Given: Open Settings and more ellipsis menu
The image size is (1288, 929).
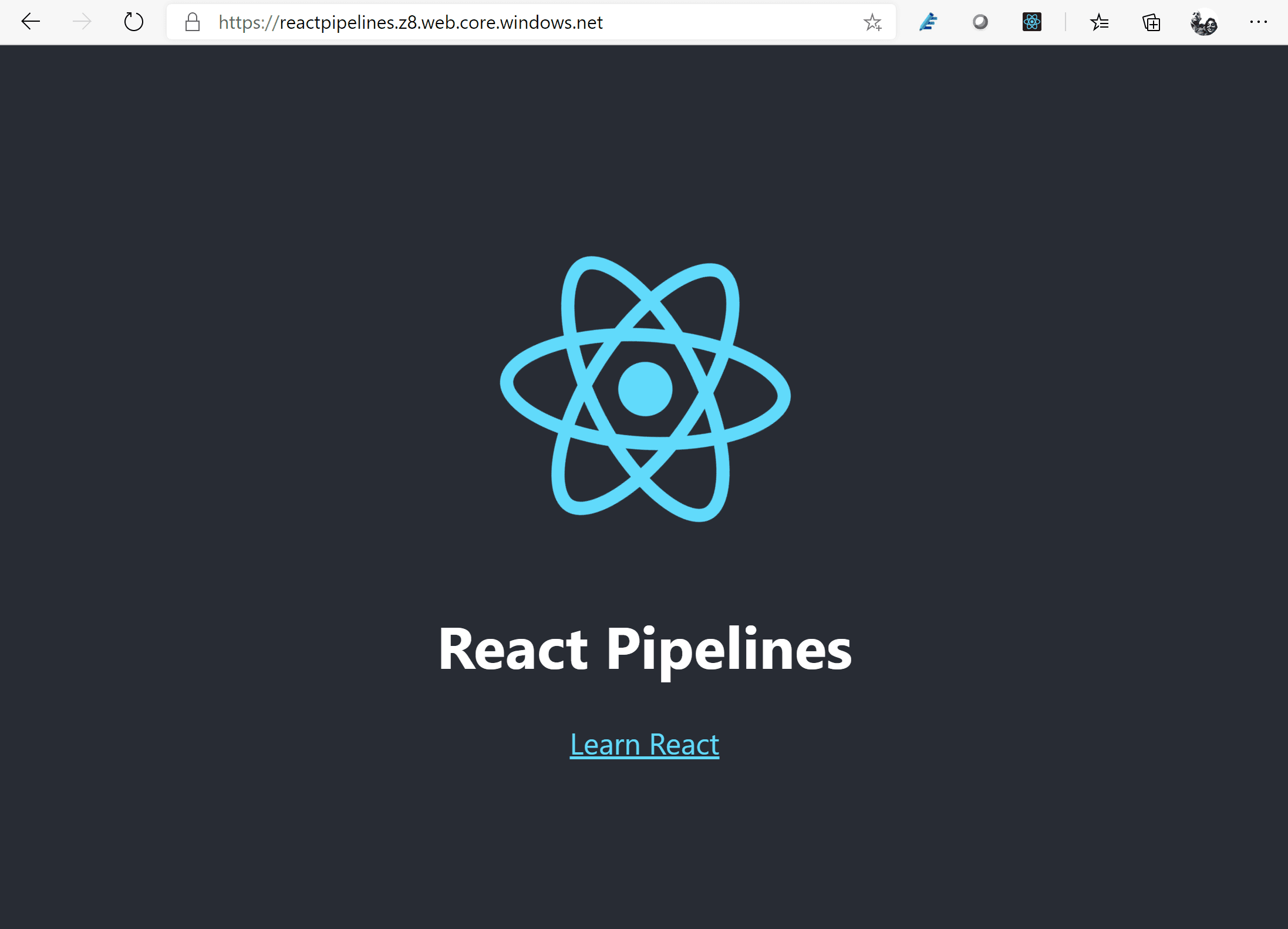Looking at the screenshot, I should tap(1258, 22).
